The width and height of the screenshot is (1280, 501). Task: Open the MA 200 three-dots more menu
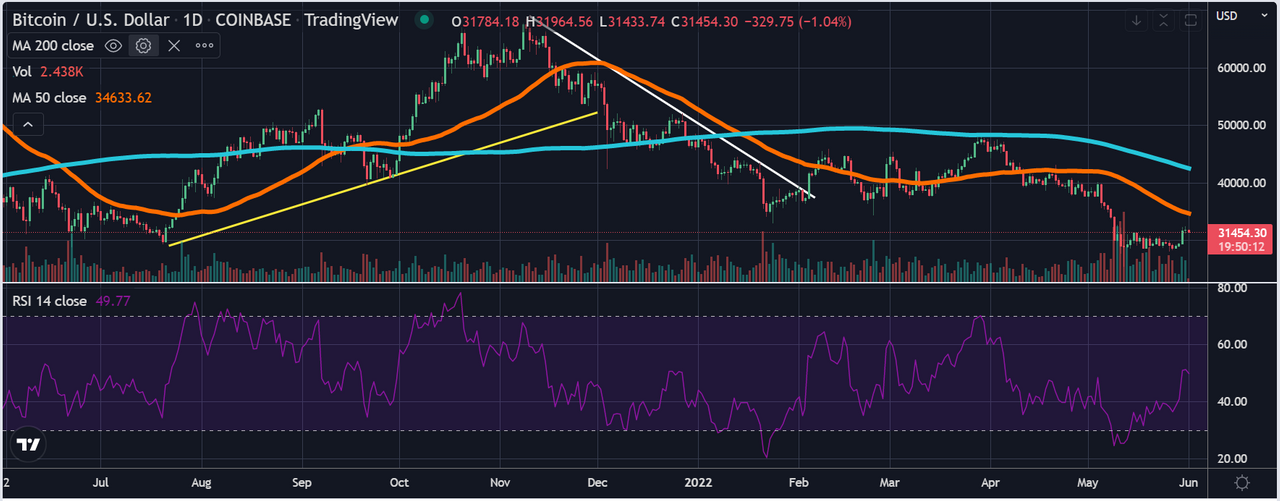click(x=204, y=46)
